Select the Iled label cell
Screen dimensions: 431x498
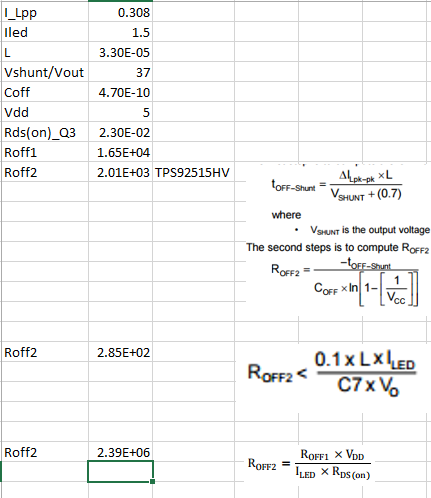click(x=45, y=32)
